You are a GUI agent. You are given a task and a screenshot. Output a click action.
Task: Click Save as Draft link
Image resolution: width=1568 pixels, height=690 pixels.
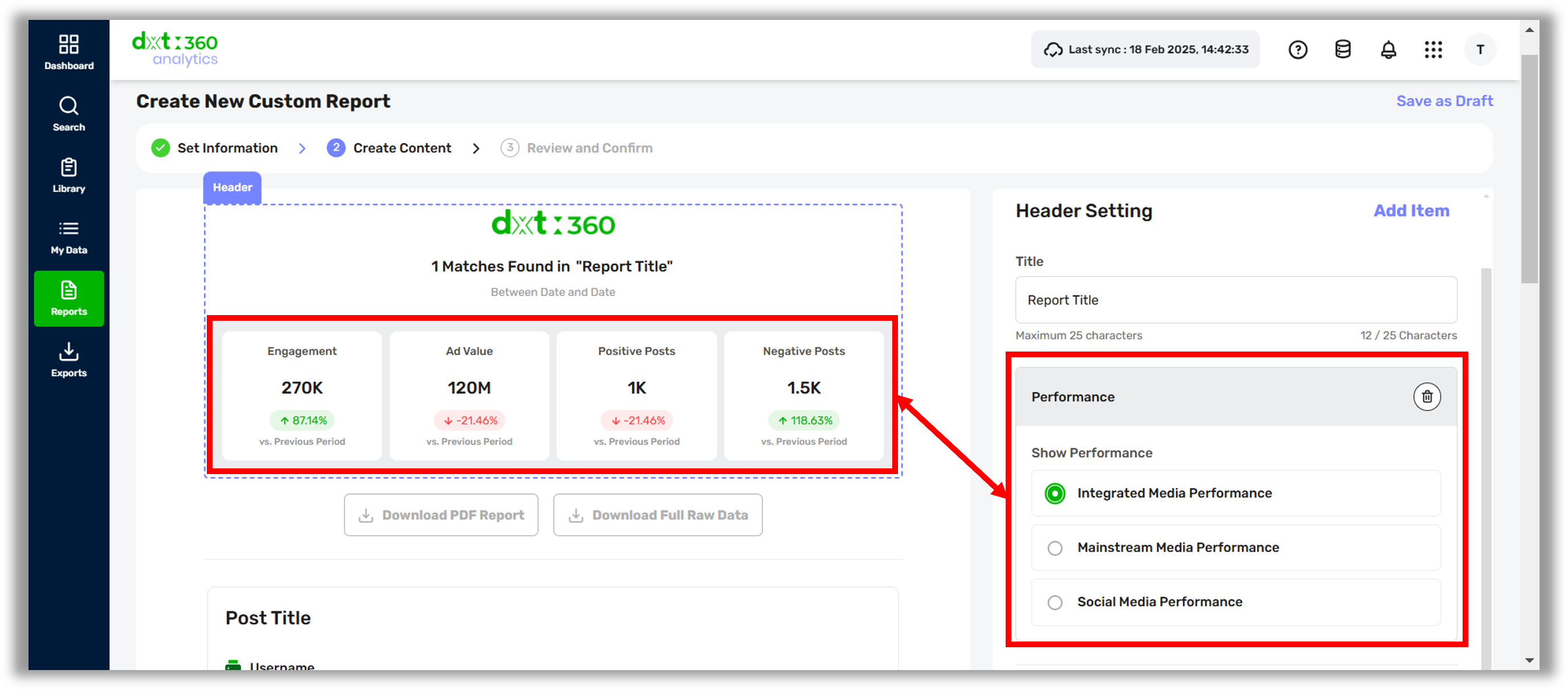point(1444,101)
